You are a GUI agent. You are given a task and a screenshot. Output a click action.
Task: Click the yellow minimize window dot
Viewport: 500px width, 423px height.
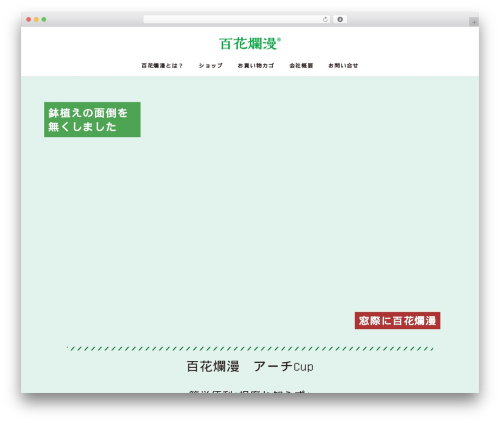pyautogui.click(x=36, y=20)
